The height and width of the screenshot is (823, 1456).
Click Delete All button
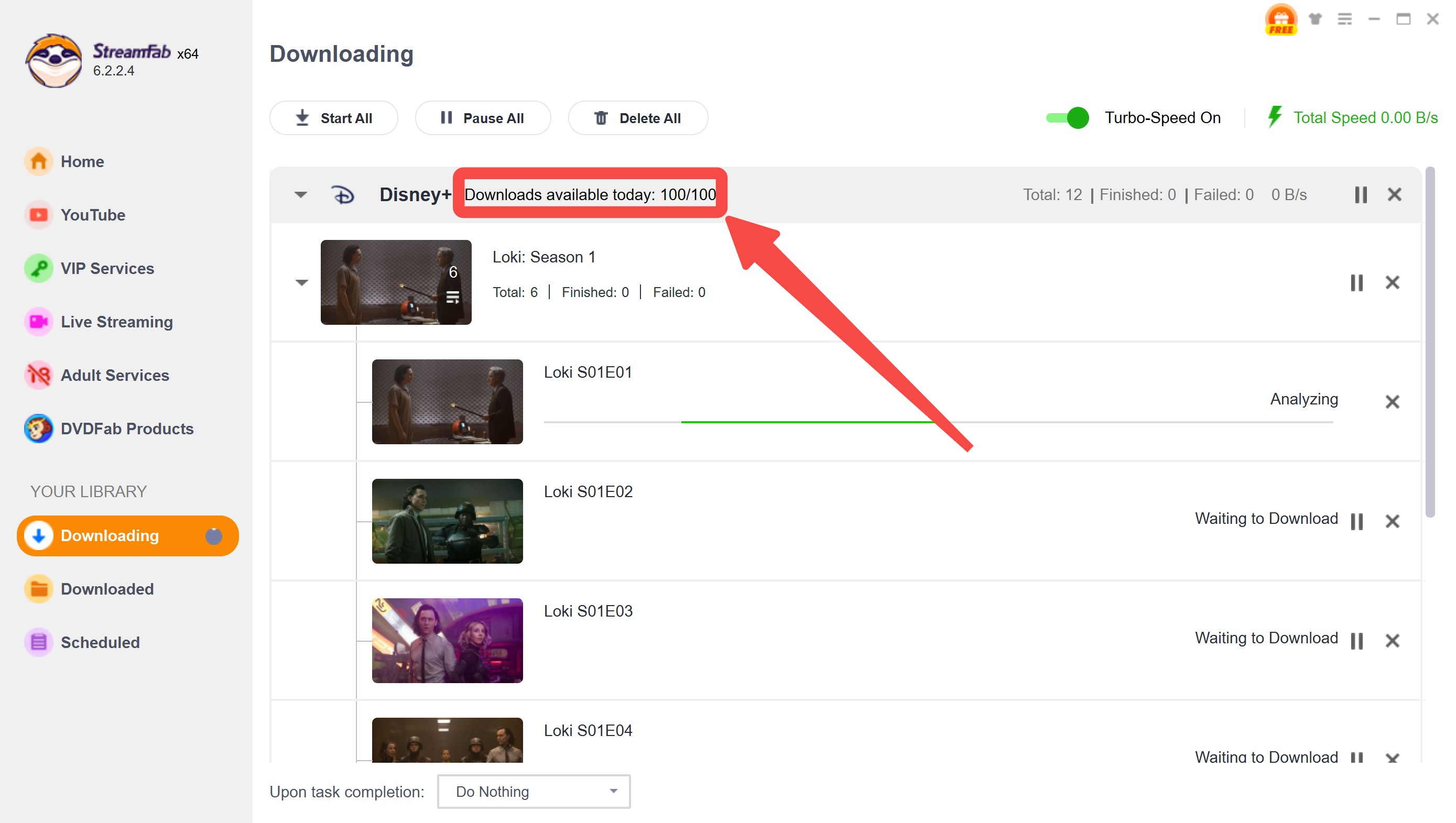[637, 117]
